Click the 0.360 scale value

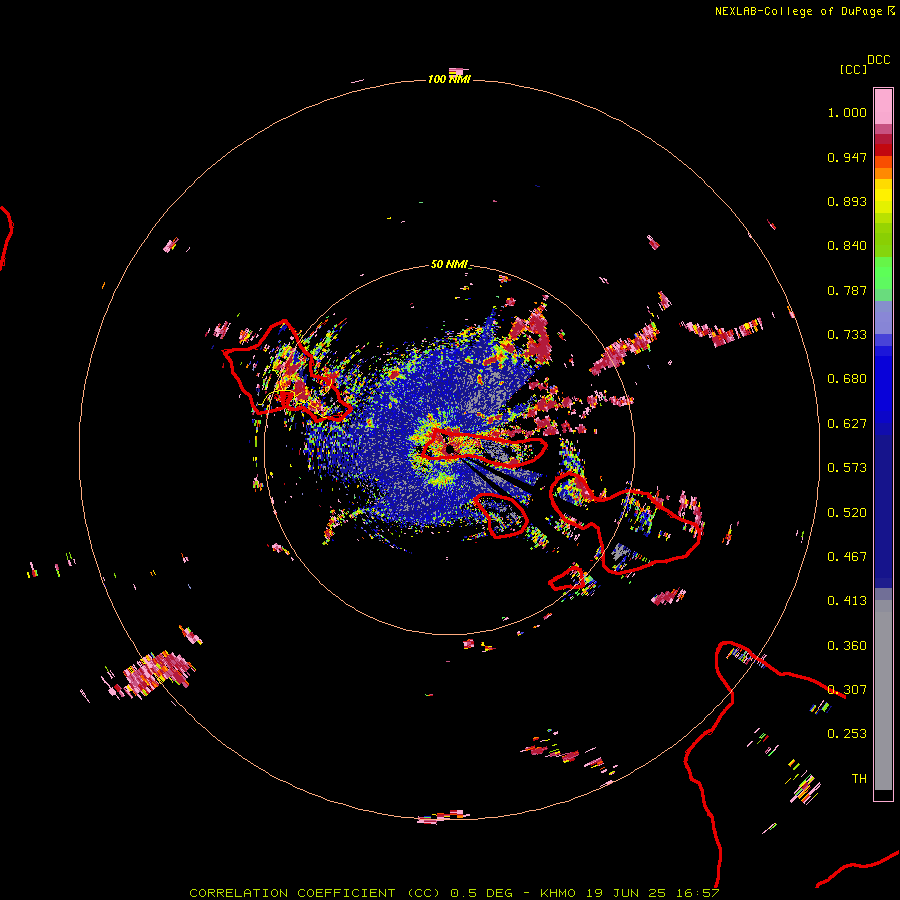(x=847, y=646)
